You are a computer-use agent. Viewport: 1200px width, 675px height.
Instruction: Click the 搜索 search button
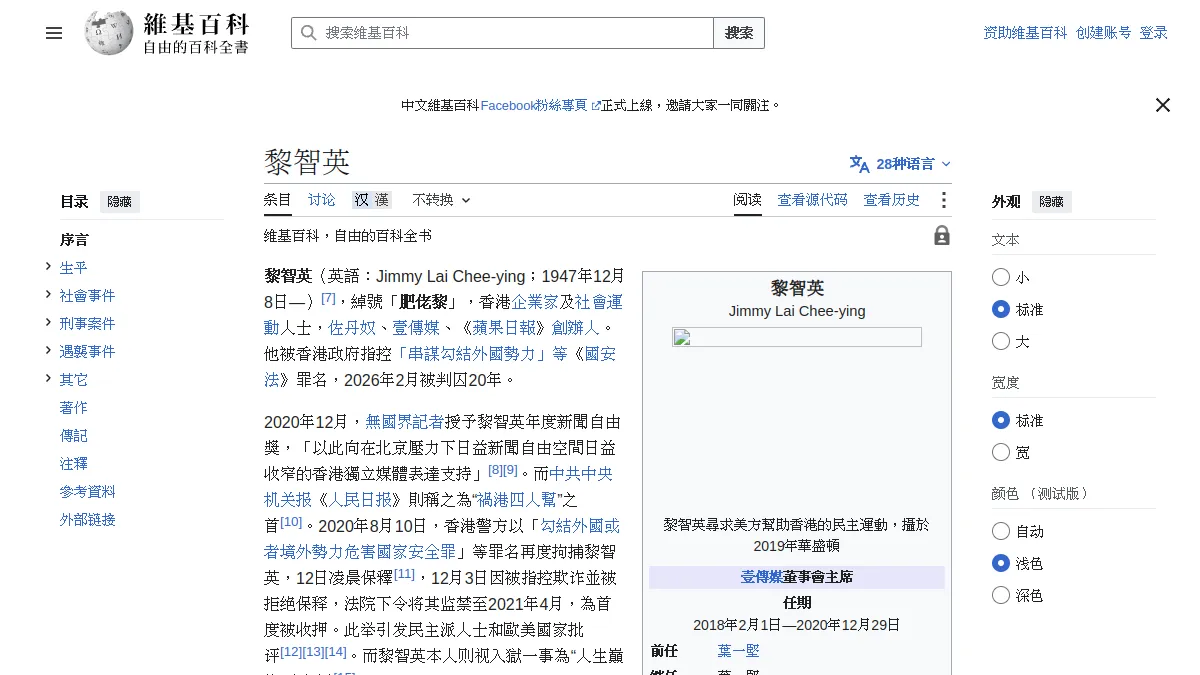pos(739,33)
